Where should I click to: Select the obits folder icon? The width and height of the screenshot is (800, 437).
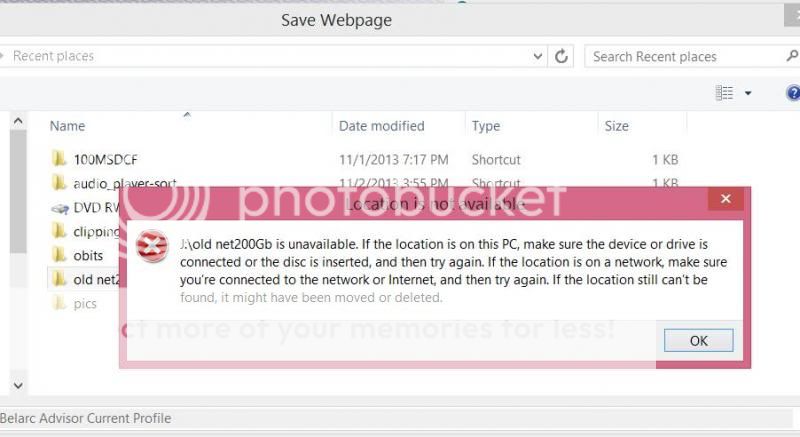point(59,254)
